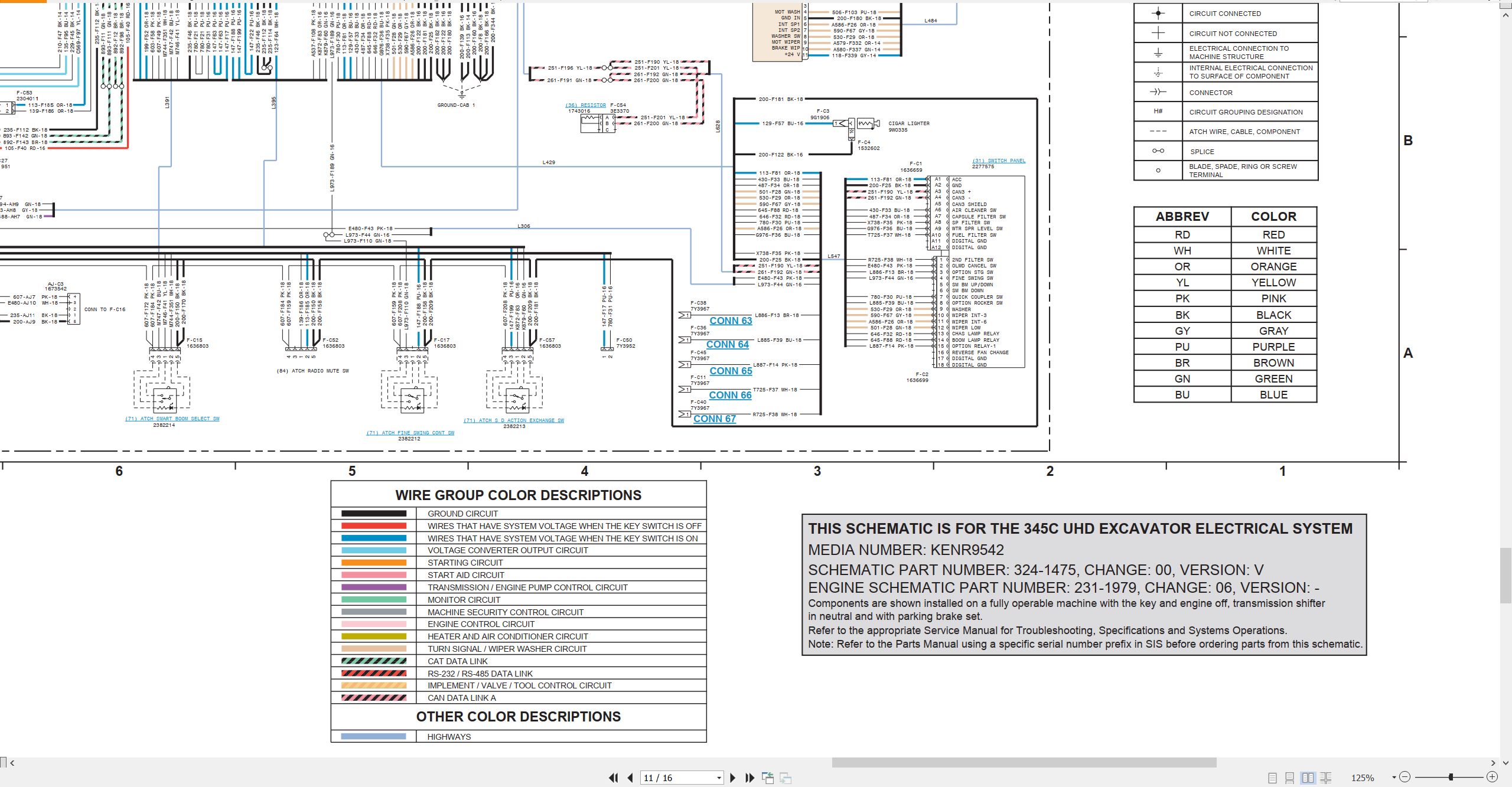Switch to single page view
This screenshot has width=1512, height=787.
click(1272, 778)
